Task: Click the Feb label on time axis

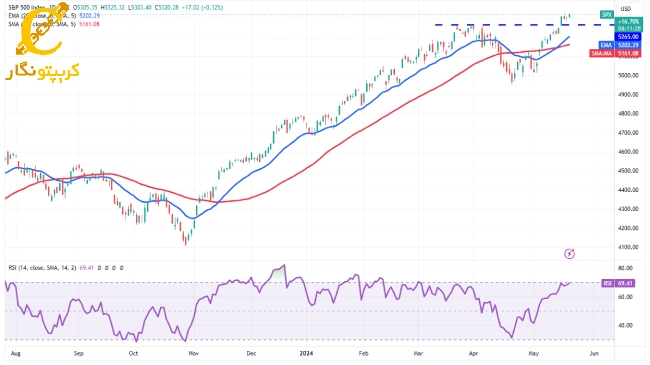Action: 364,354
